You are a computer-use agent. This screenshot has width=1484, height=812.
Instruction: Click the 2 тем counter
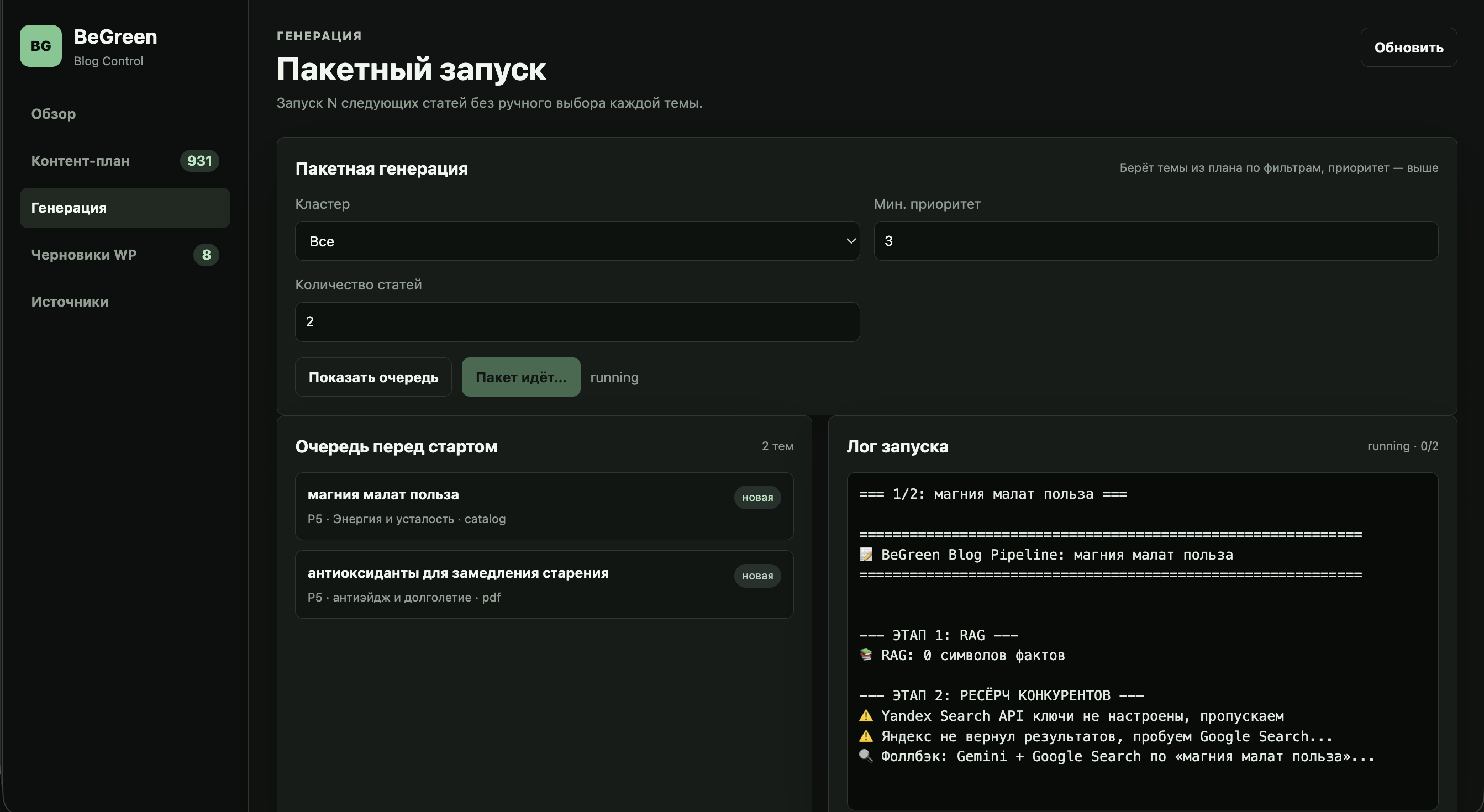point(777,446)
